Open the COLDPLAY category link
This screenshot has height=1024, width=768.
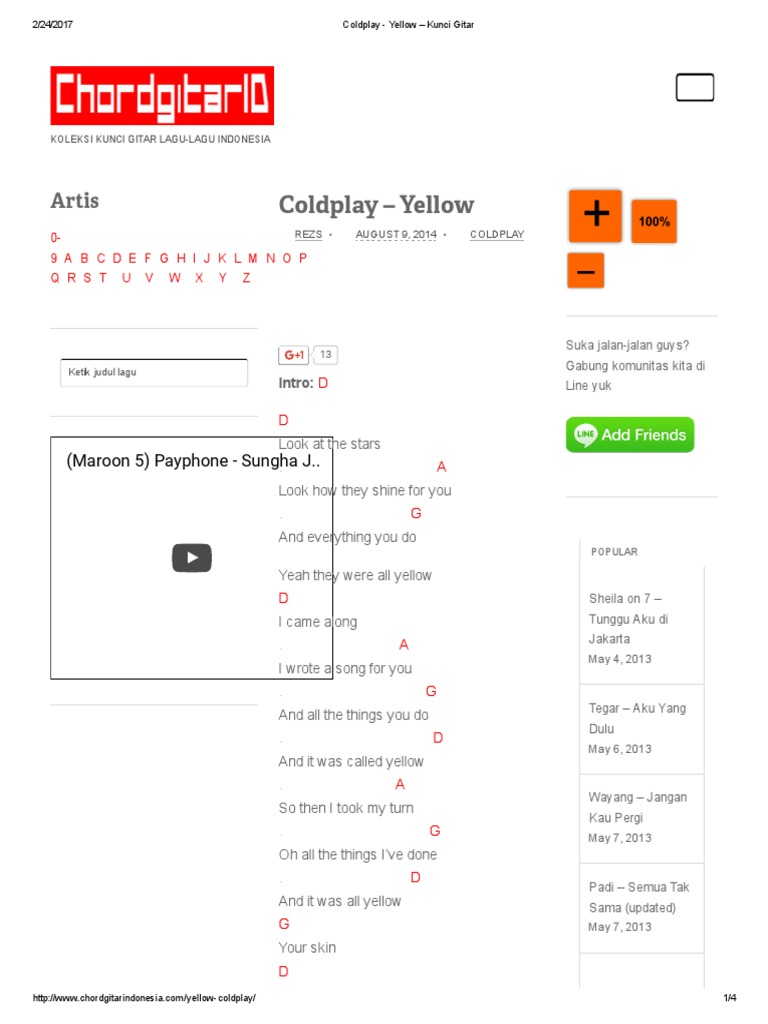[x=497, y=234]
